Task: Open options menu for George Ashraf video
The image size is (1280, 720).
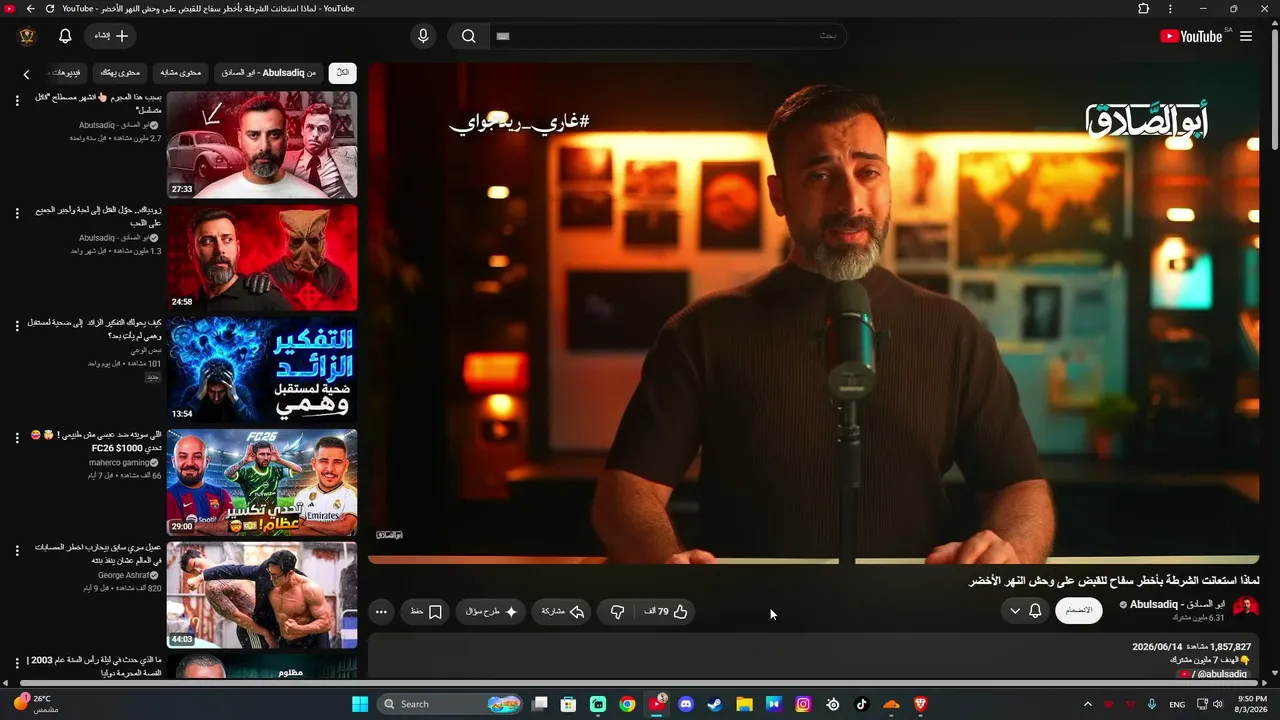Action: 17,550
